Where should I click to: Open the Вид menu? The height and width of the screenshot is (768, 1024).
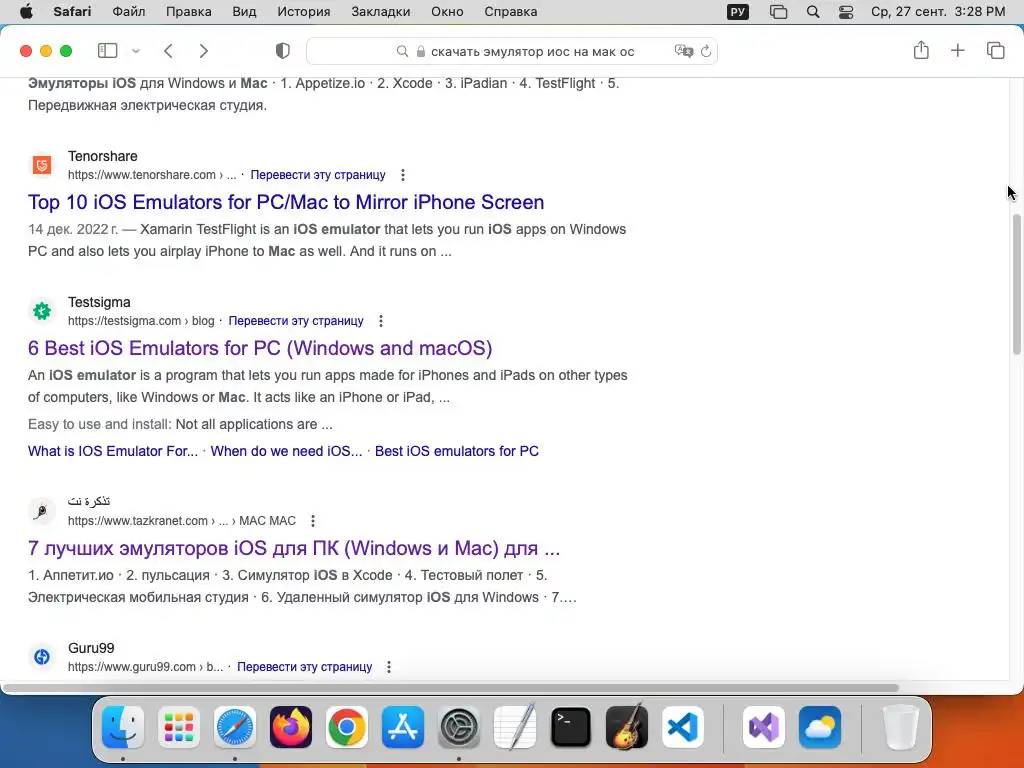pyautogui.click(x=244, y=12)
